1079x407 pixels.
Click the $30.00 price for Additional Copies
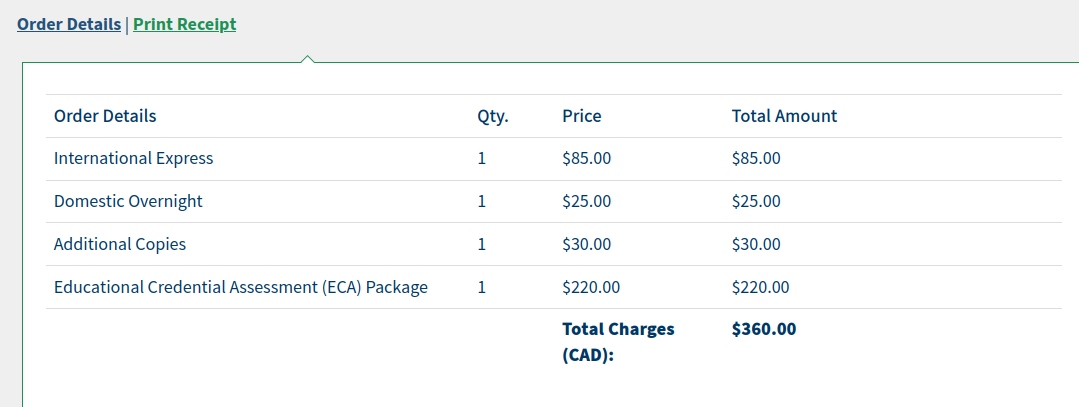pos(586,244)
